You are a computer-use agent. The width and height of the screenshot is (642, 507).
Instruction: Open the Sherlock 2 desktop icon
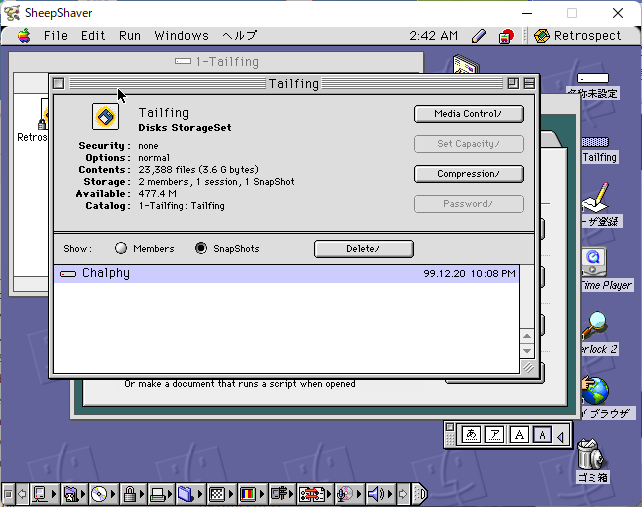[596, 325]
